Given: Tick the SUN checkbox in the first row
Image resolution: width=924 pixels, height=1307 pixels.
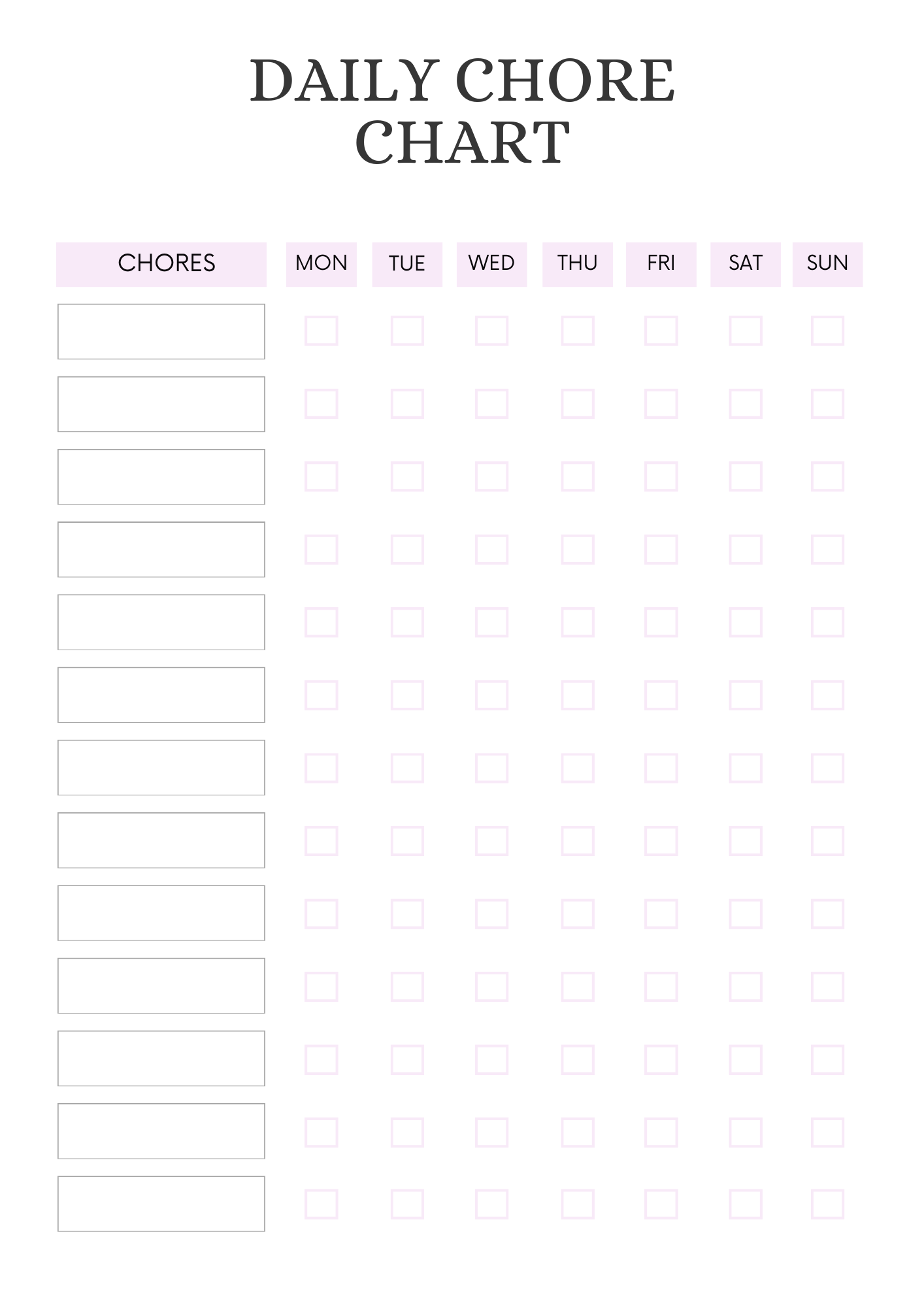Looking at the screenshot, I should [x=827, y=331].
